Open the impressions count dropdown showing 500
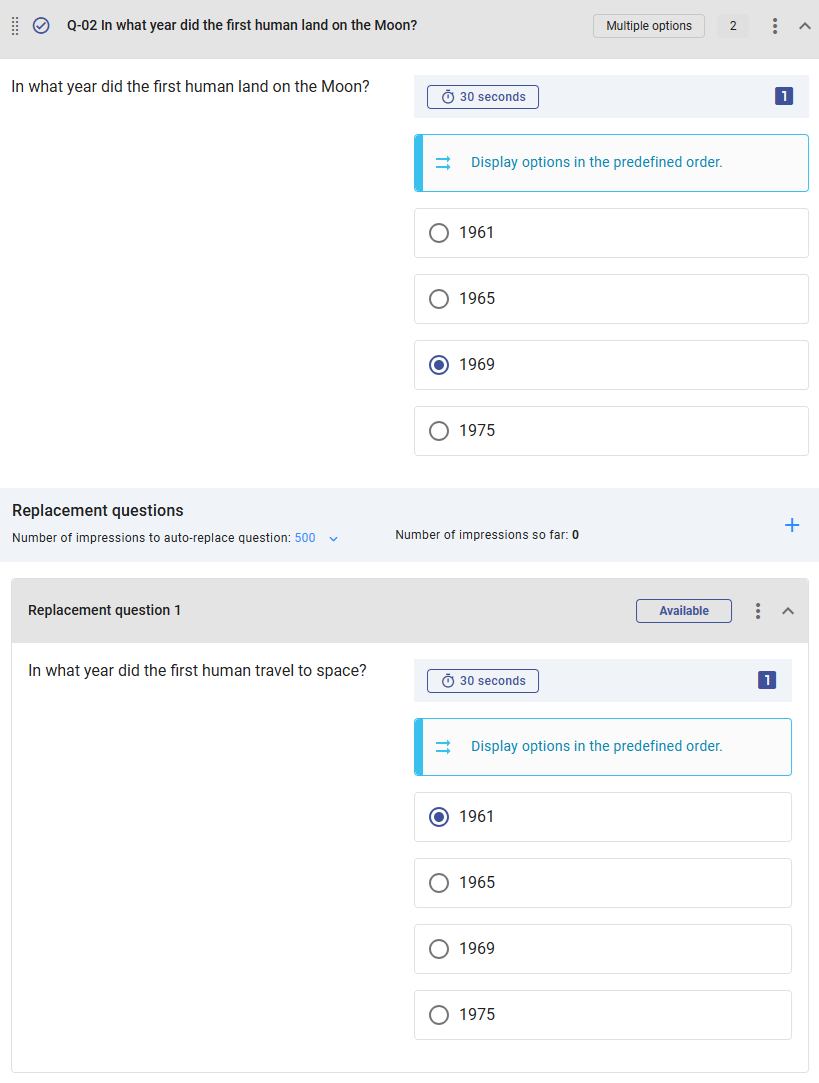 tap(314, 537)
